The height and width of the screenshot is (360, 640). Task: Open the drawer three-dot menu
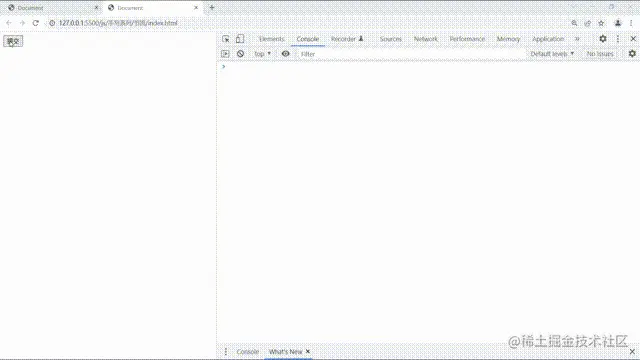point(226,351)
